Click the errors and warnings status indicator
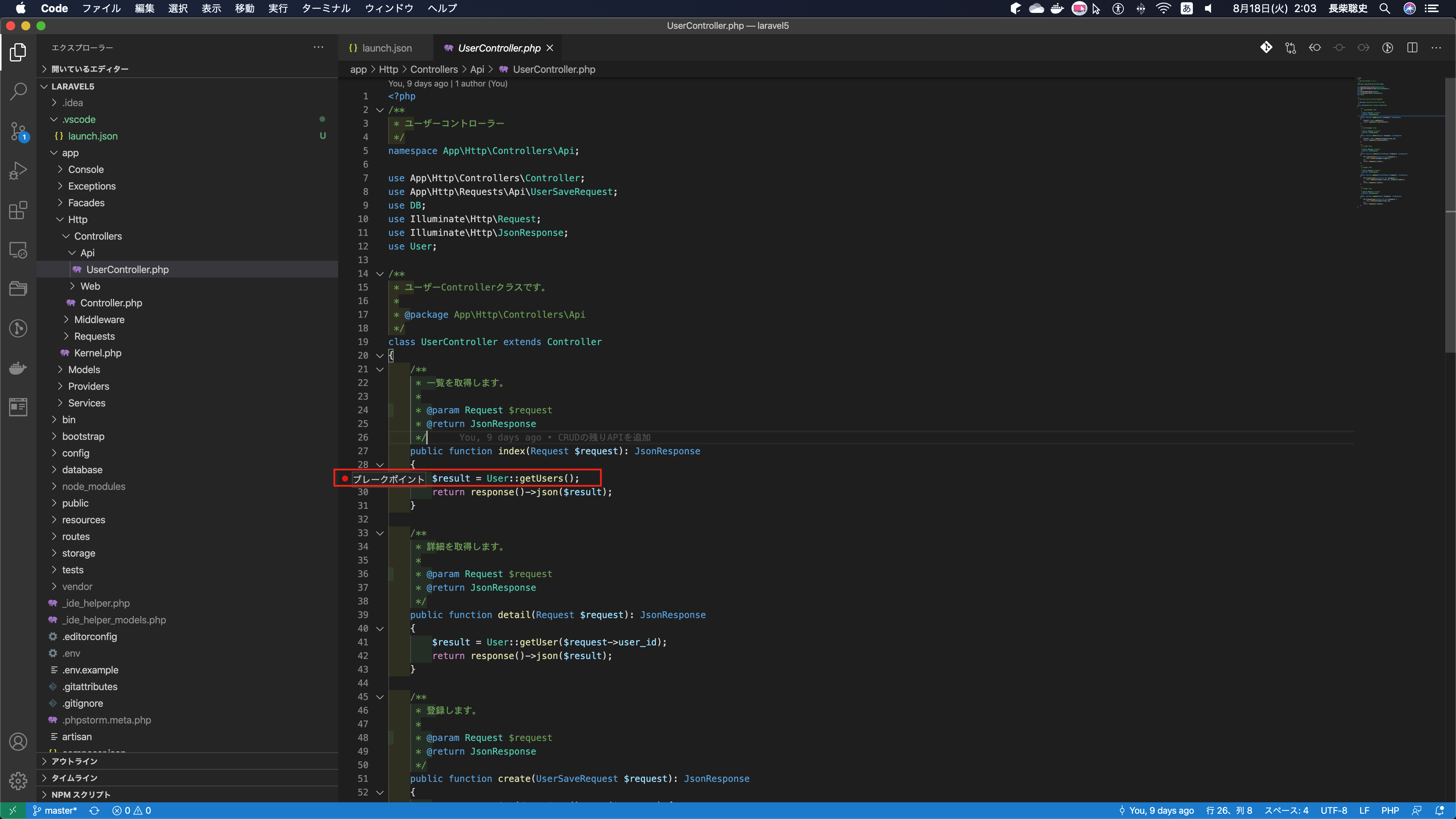Image resolution: width=1456 pixels, height=819 pixels. click(x=132, y=811)
